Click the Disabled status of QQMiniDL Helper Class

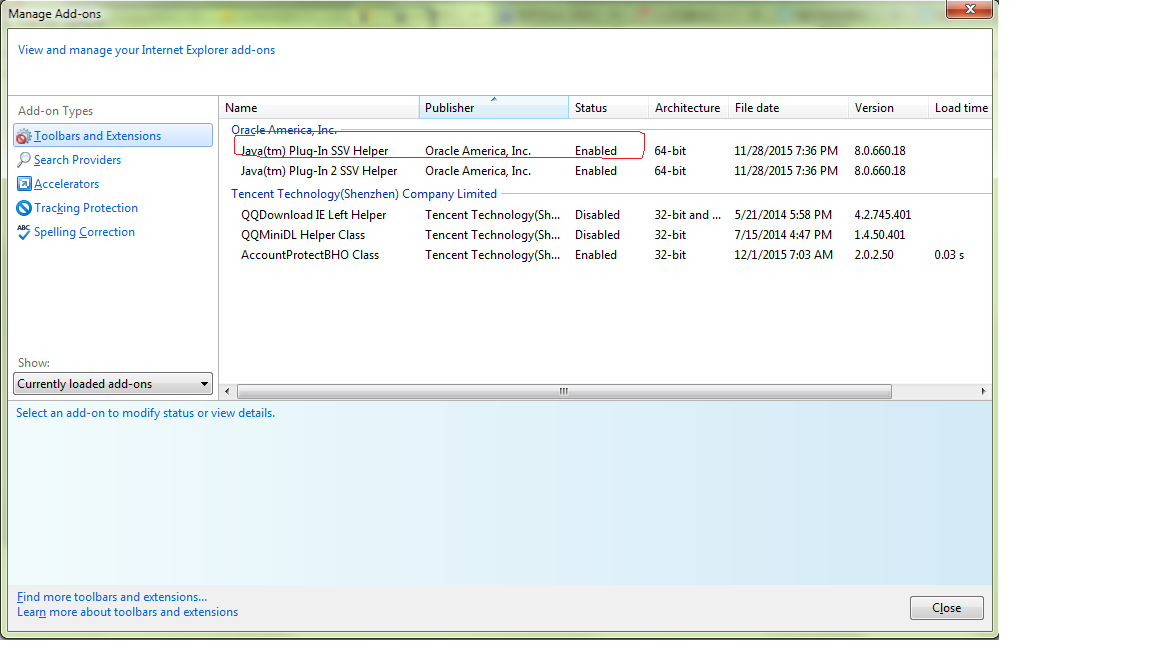pos(597,234)
